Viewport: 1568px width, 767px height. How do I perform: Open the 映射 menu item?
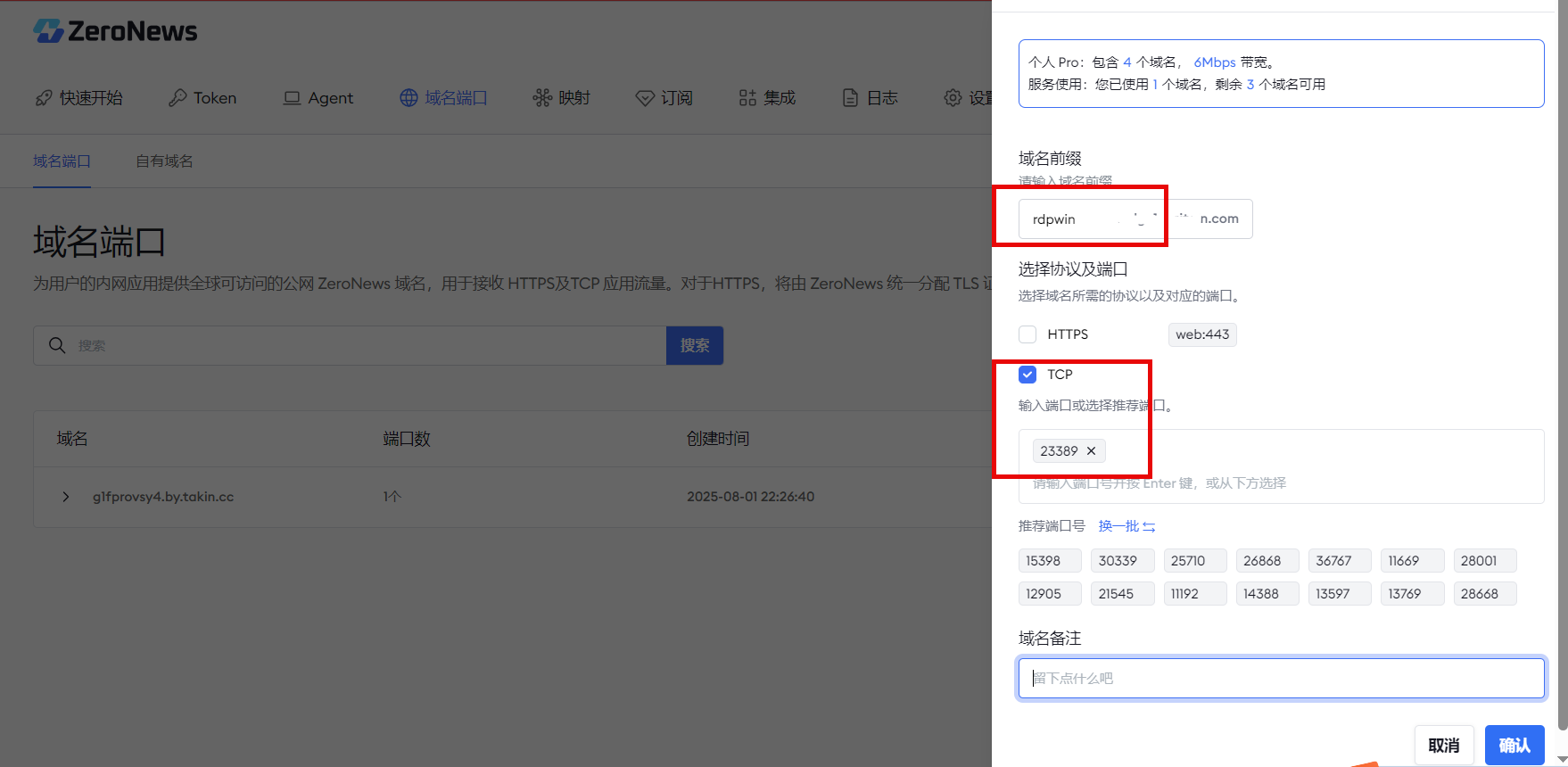click(562, 98)
